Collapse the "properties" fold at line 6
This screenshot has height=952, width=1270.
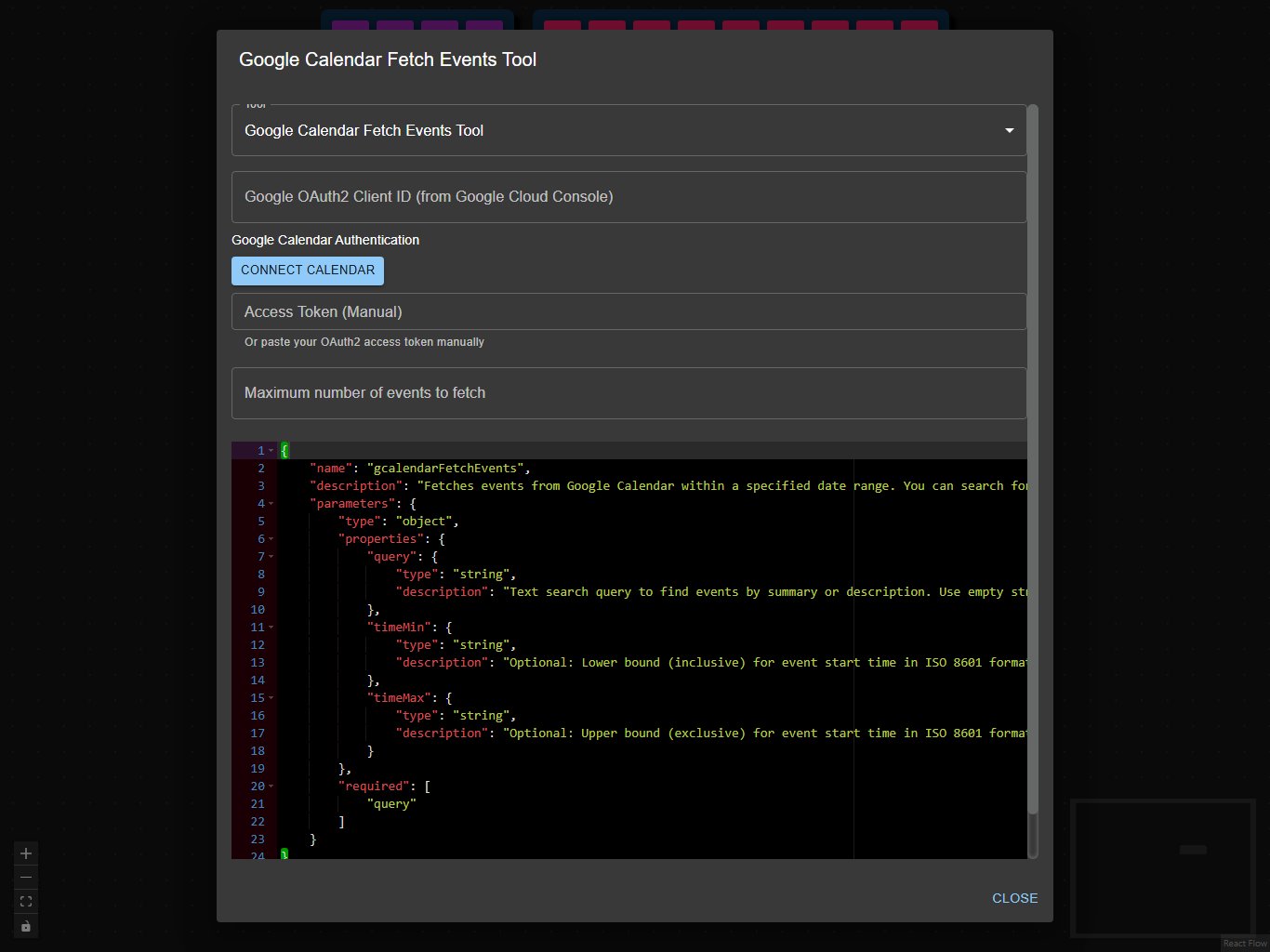(x=271, y=539)
